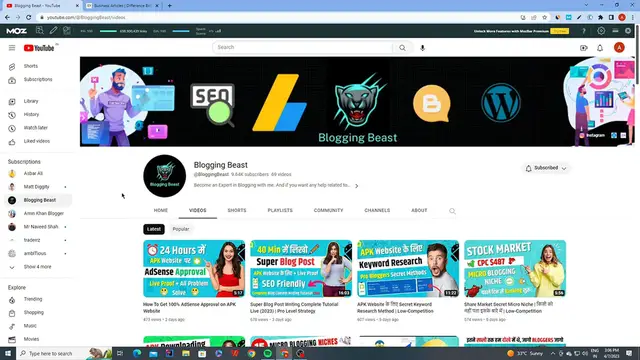Open YouTube notifications bell
640x360 pixels.
point(600,48)
